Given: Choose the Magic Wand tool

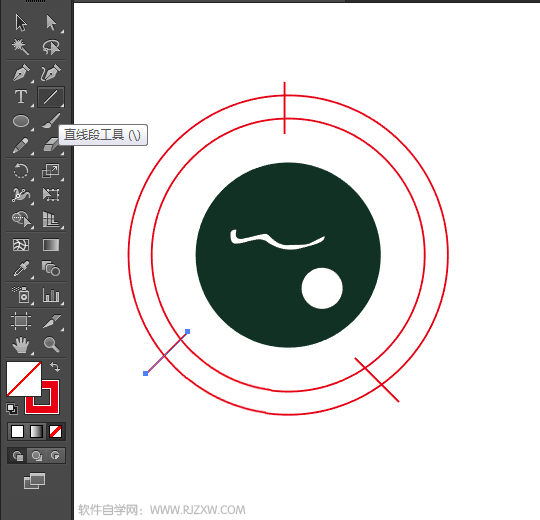Looking at the screenshot, I should pyautogui.click(x=20, y=47).
